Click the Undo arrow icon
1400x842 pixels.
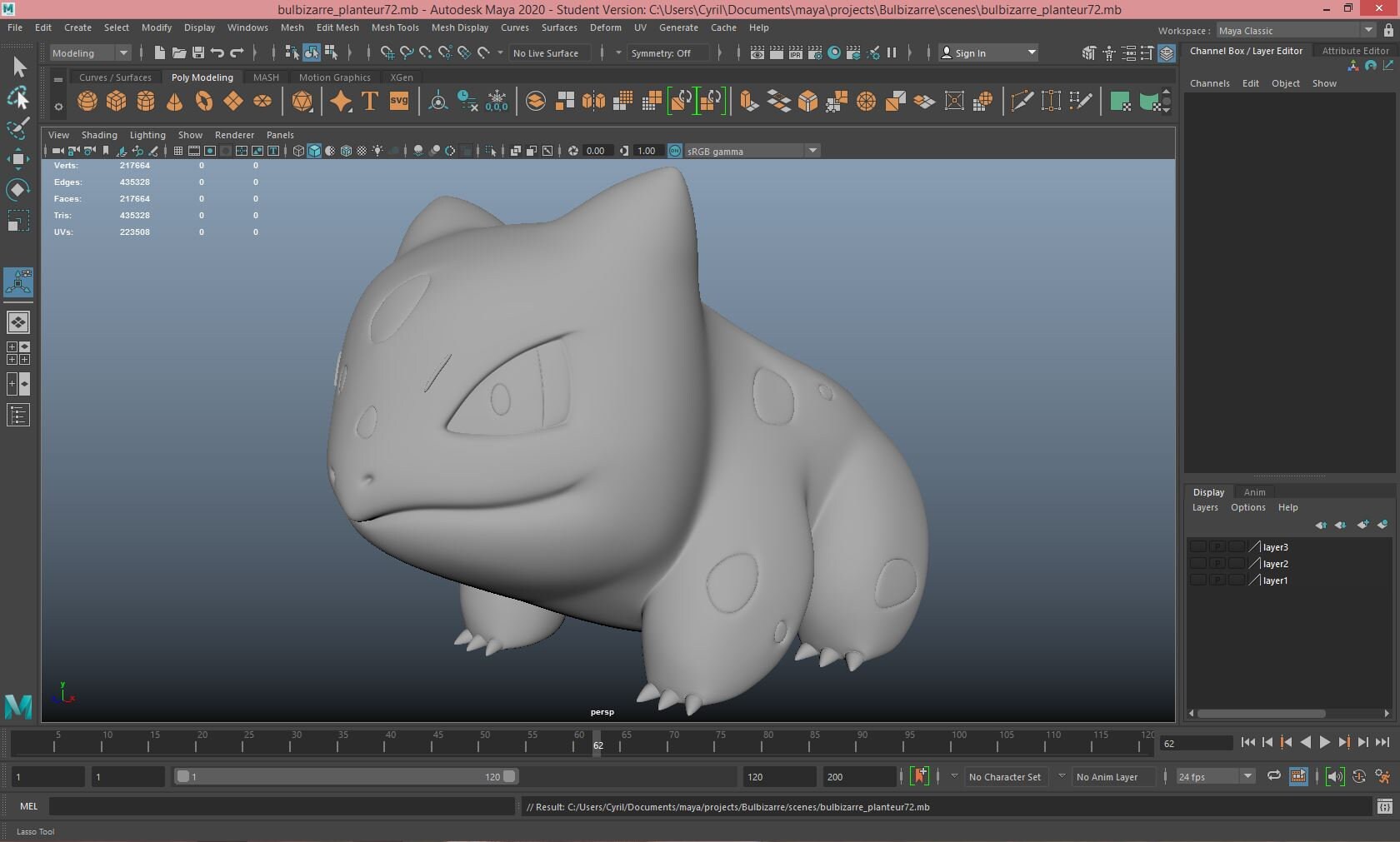tap(217, 52)
